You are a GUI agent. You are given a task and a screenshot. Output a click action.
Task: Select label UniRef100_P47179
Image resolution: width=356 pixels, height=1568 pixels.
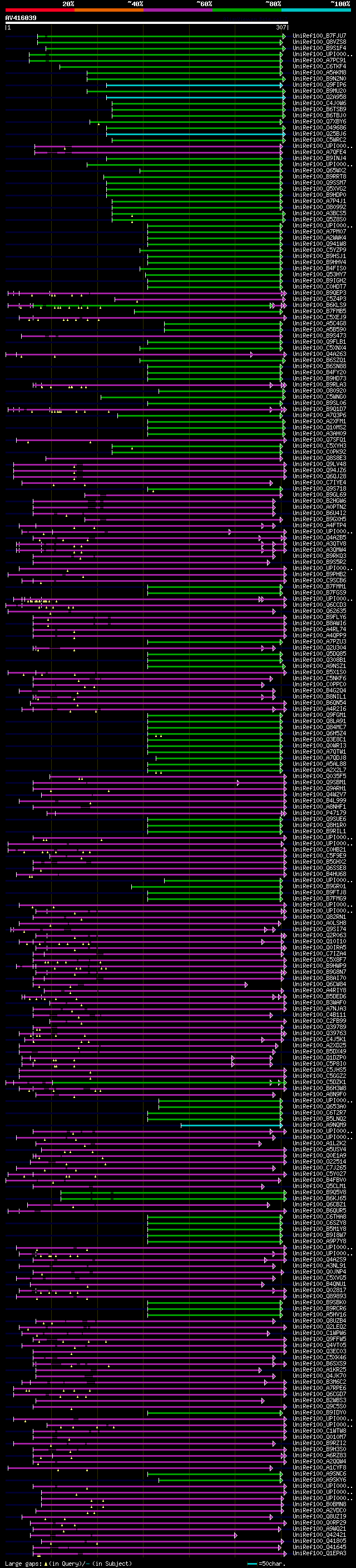pyautogui.click(x=319, y=813)
